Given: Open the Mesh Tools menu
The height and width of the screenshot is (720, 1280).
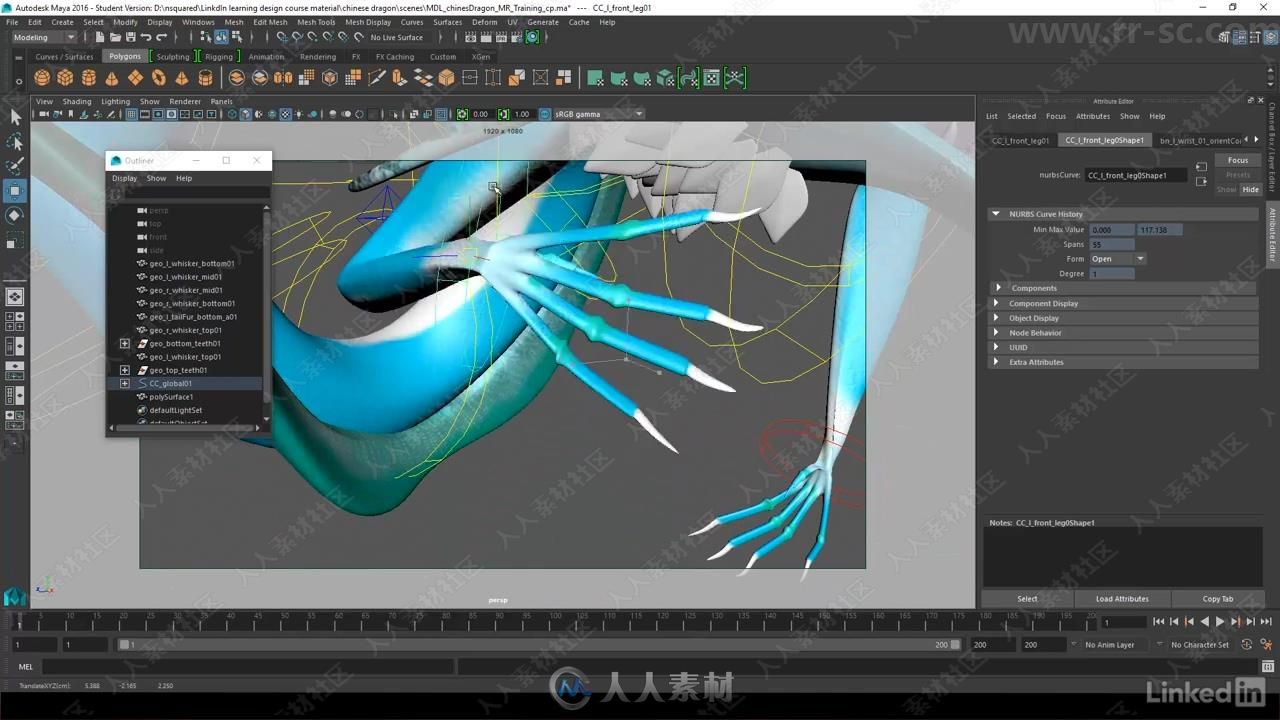Looking at the screenshot, I should (x=316, y=22).
